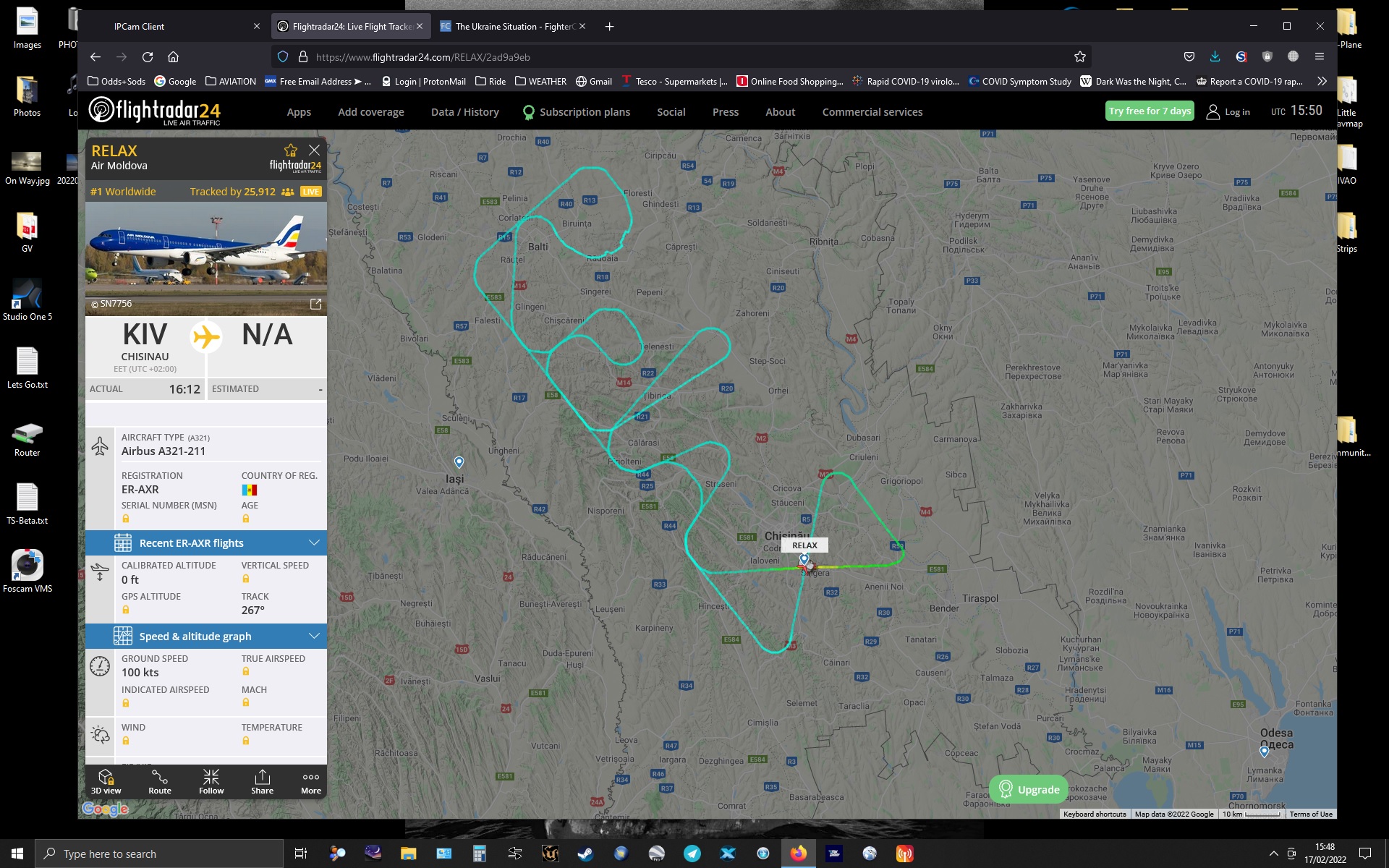Image resolution: width=1389 pixels, height=868 pixels.
Task: Show the flight Route
Action: point(160,782)
